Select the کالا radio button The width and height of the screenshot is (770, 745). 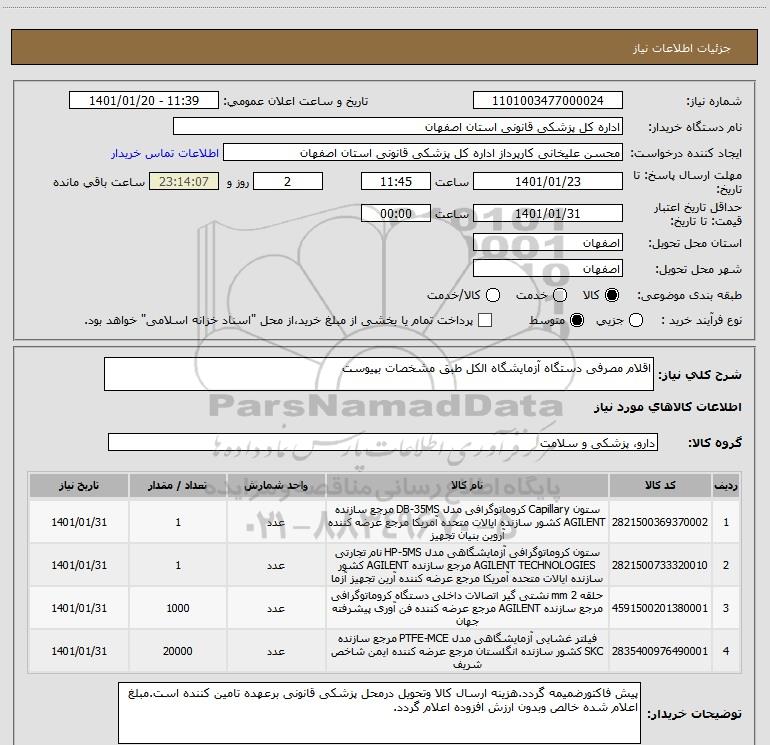(x=612, y=295)
